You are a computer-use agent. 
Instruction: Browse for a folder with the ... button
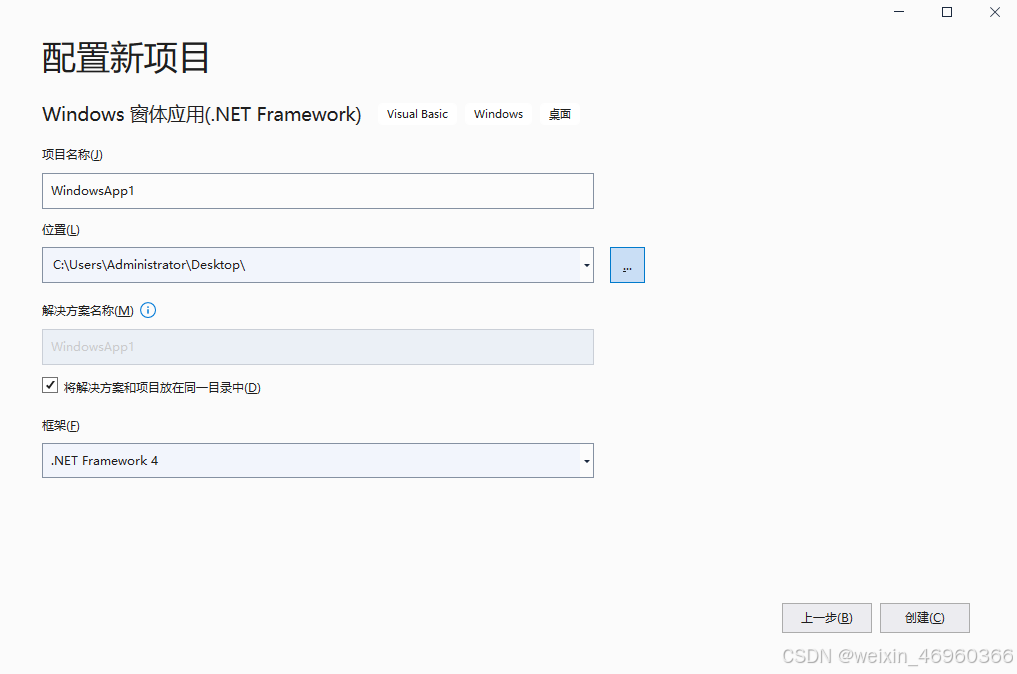point(627,265)
